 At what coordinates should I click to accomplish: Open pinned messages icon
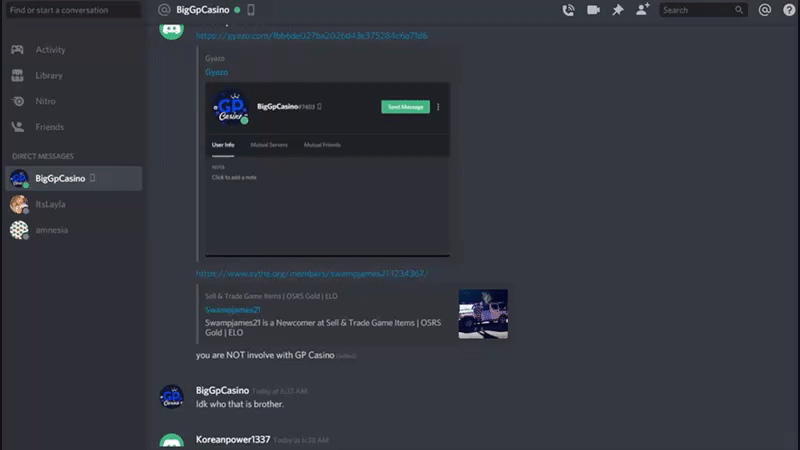coord(617,10)
